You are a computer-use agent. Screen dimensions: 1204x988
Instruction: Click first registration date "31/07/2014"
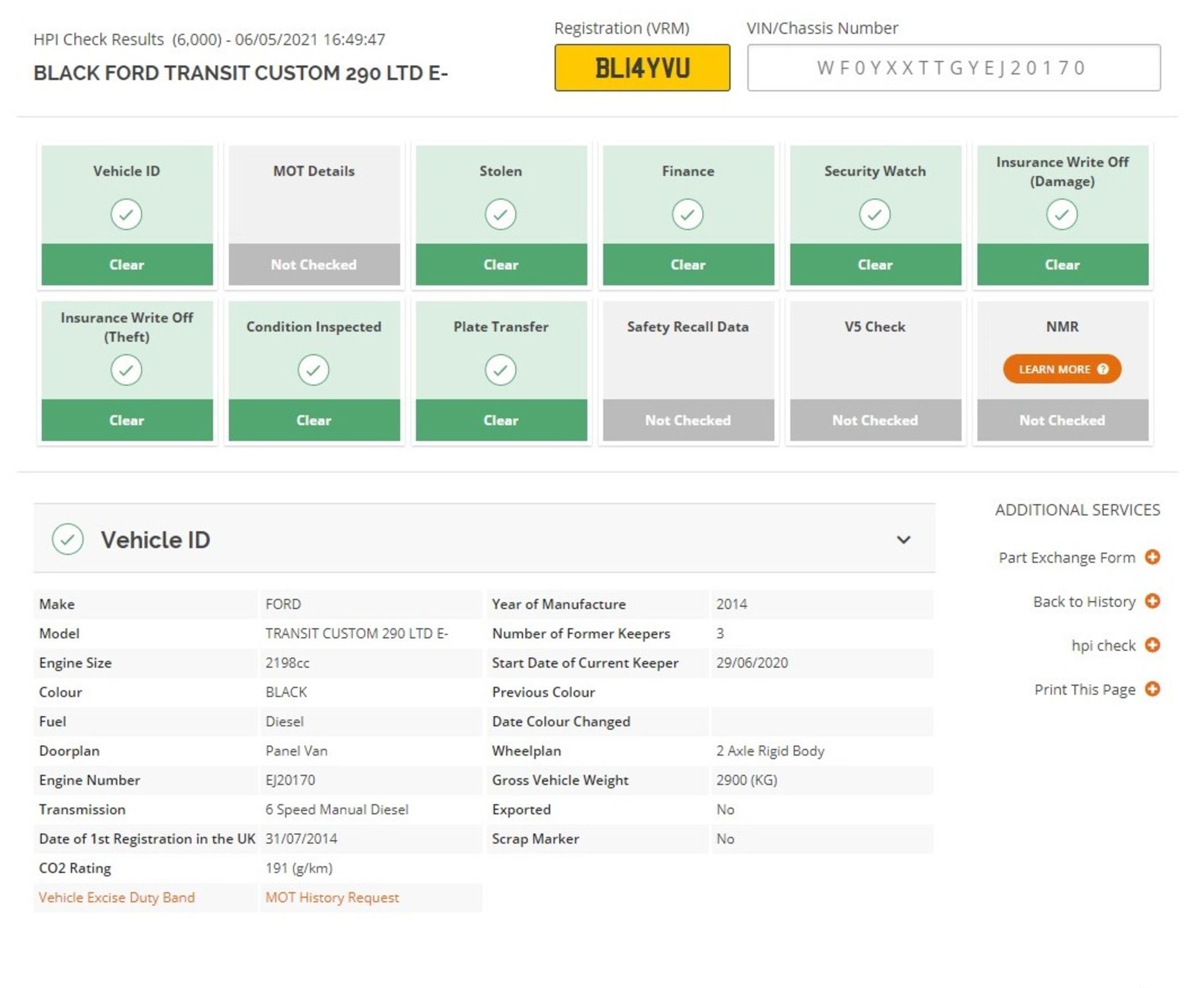(x=301, y=839)
